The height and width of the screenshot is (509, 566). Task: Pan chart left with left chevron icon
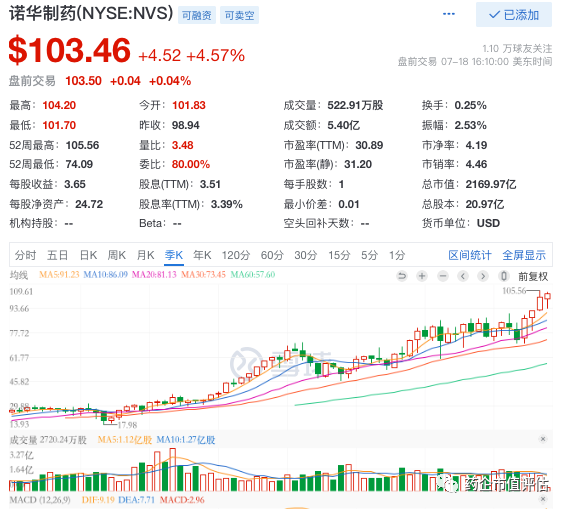[463, 277]
